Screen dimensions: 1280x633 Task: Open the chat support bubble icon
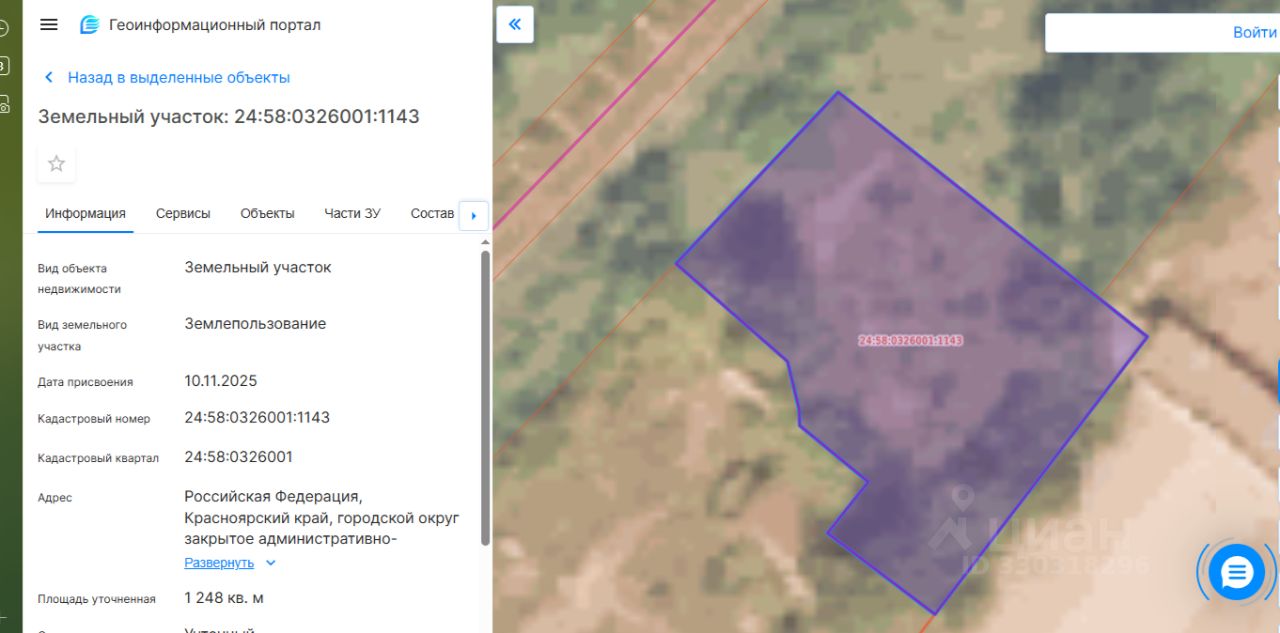click(1237, 573)
